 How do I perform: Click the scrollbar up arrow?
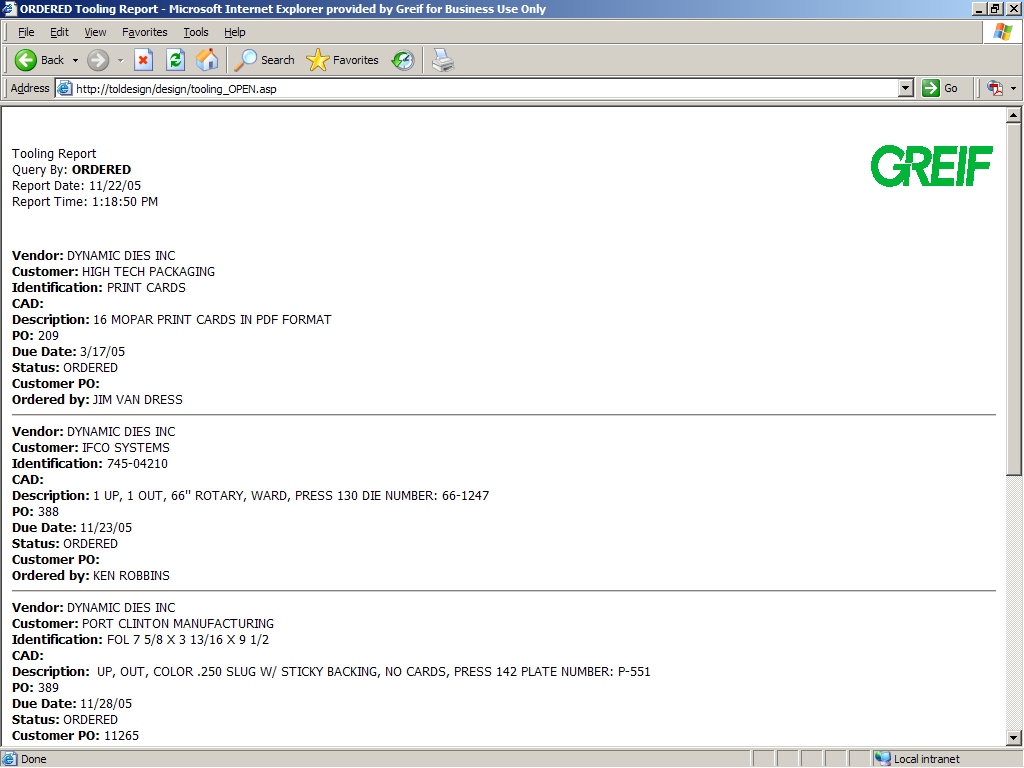pyautogui.click(x=1014, y=115)
